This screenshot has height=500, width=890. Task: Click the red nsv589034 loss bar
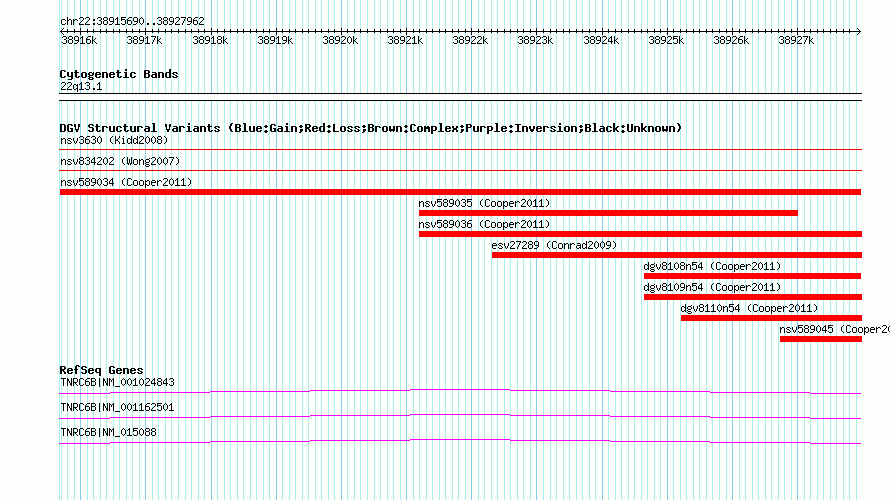[x=460, y=192]
